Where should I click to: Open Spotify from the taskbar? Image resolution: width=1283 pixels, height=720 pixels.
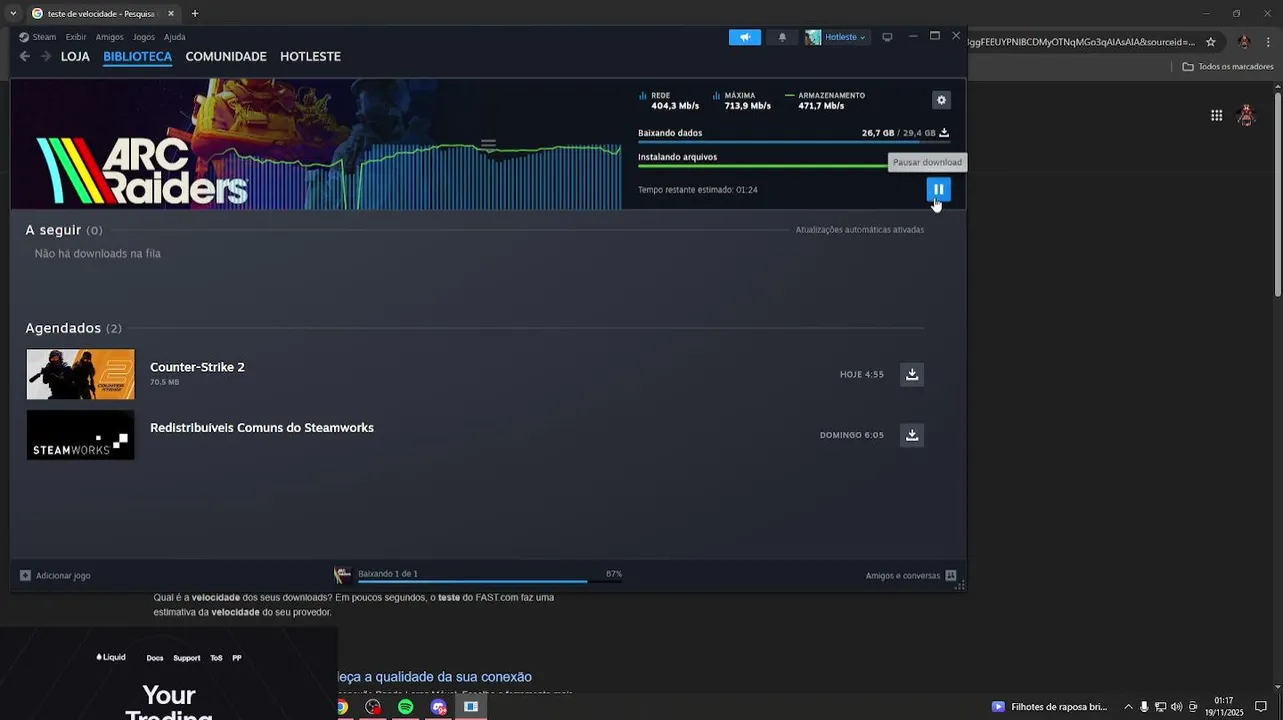coord(405,707)
